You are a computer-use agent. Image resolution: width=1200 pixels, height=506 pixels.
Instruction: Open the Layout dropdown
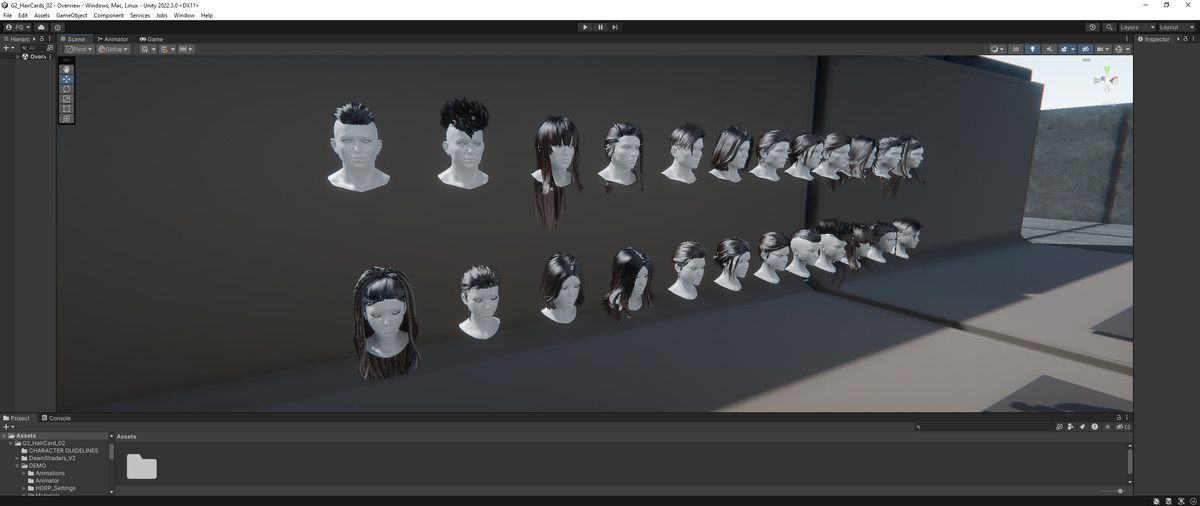click(x=1175, y=27)
